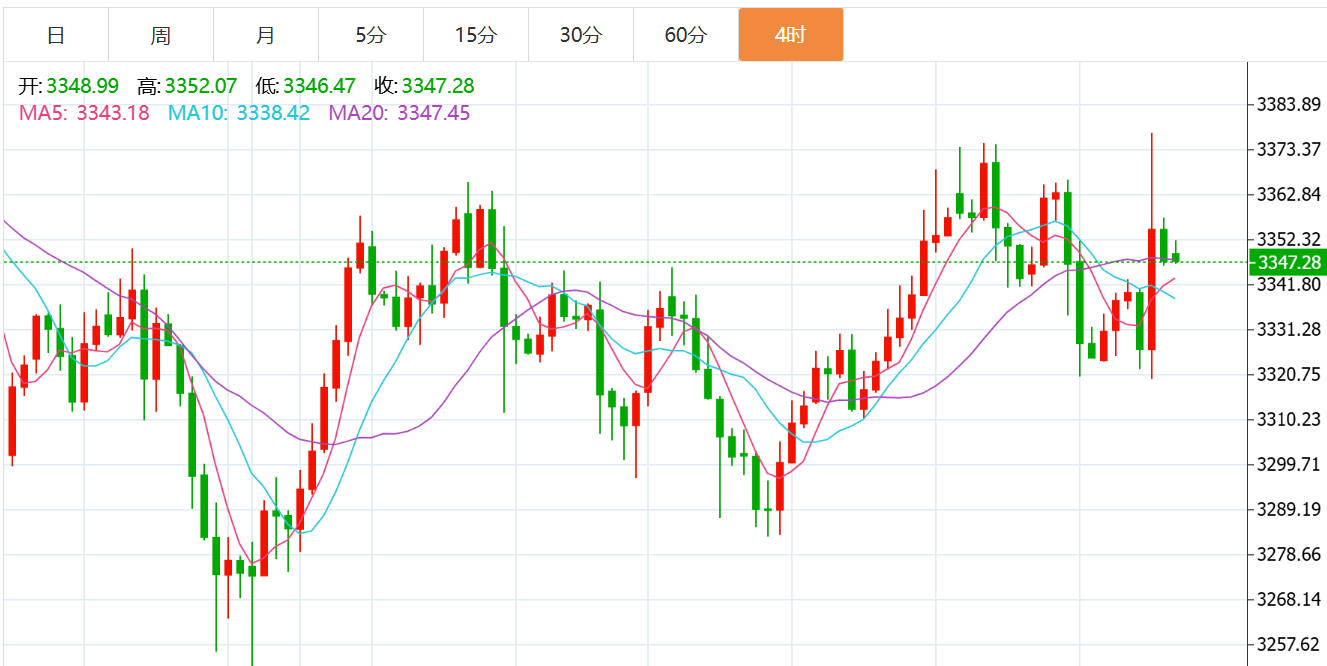This screenshot has width=1327, height=666.
Task: Open the 月 monthly timeframe tab
Action: coord(266,35)
